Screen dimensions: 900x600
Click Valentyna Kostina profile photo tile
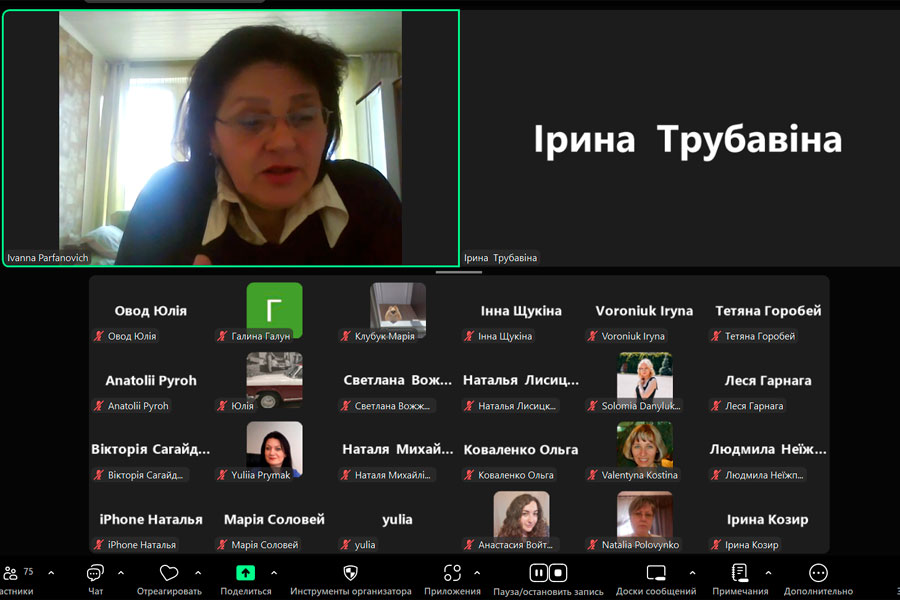[645, 449]
